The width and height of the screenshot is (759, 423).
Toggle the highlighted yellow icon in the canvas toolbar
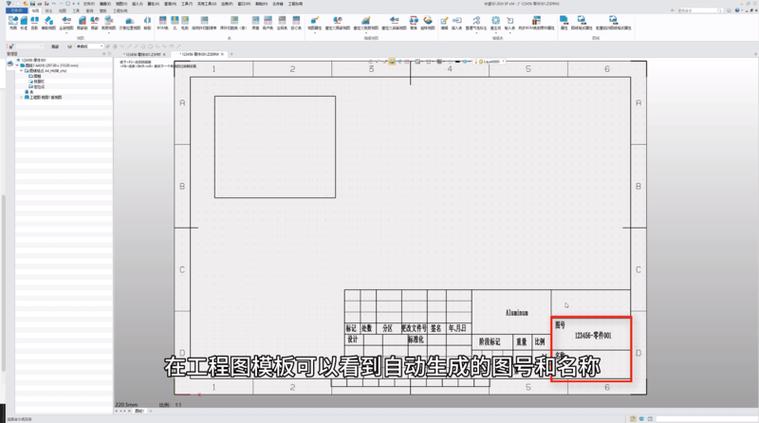point(392,61)
